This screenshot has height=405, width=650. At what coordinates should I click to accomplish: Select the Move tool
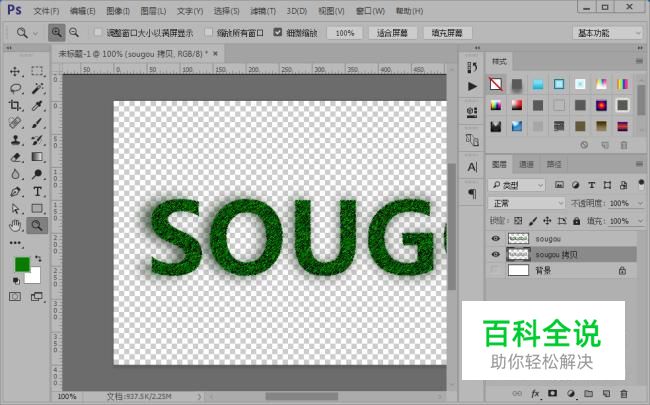point(15,71)
